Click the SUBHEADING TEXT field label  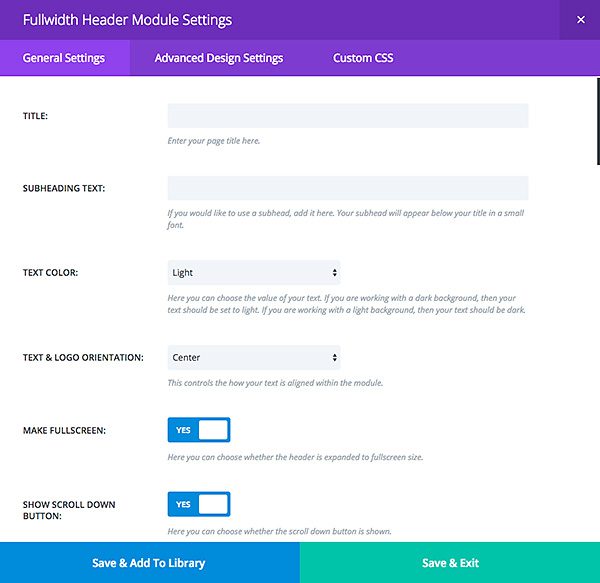tap(64, 188)
